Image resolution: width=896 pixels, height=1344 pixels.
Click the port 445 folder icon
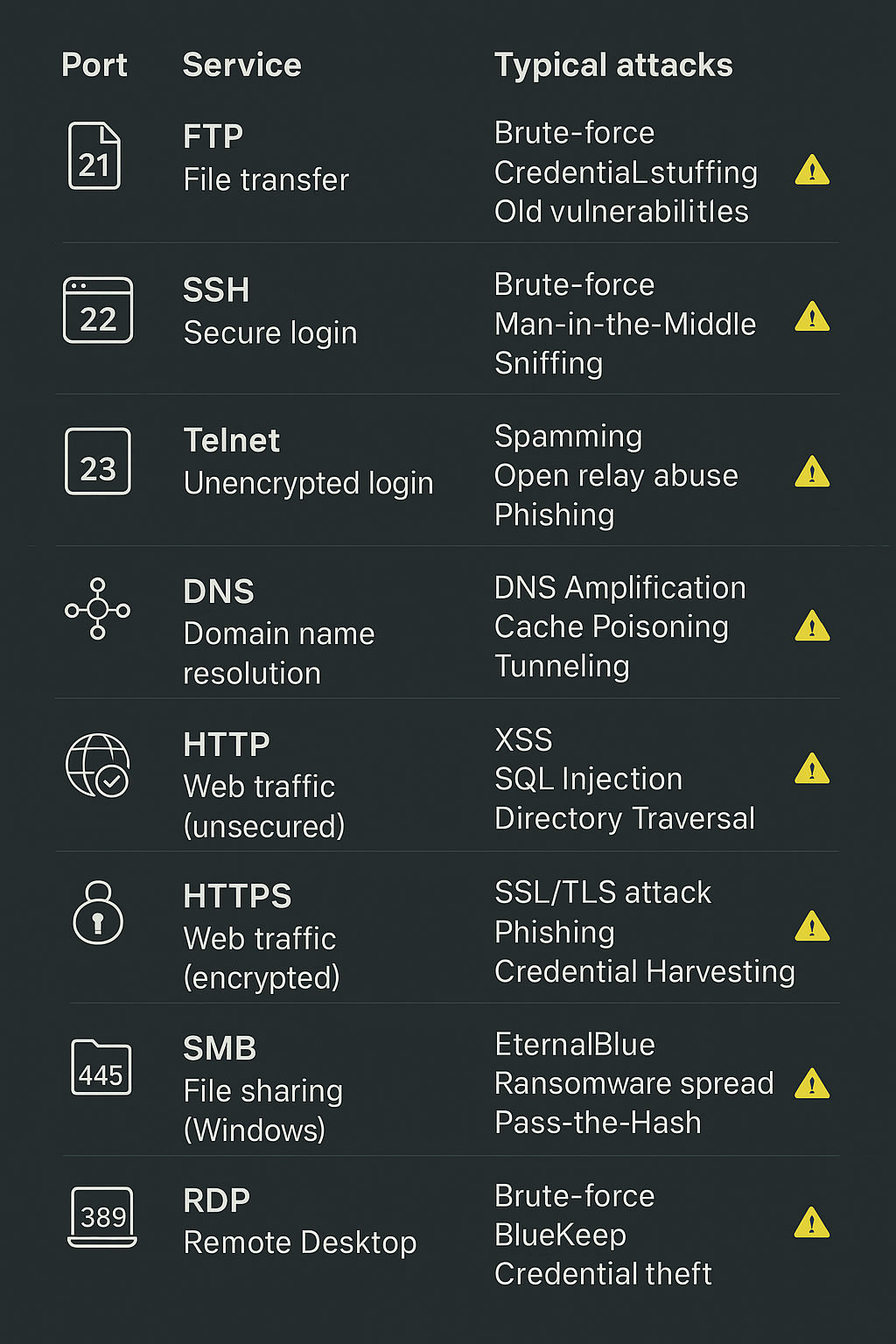point(101,1067)
